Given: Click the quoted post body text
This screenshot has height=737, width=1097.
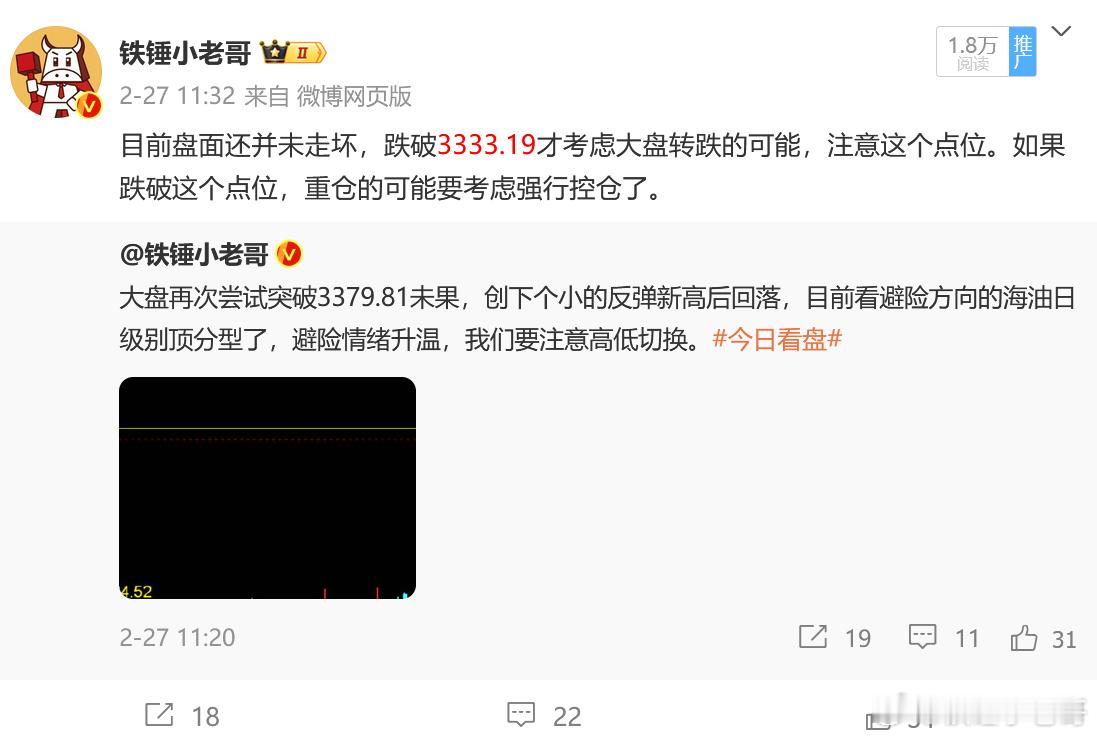Looking at the screenshot, I should point(597,318).
